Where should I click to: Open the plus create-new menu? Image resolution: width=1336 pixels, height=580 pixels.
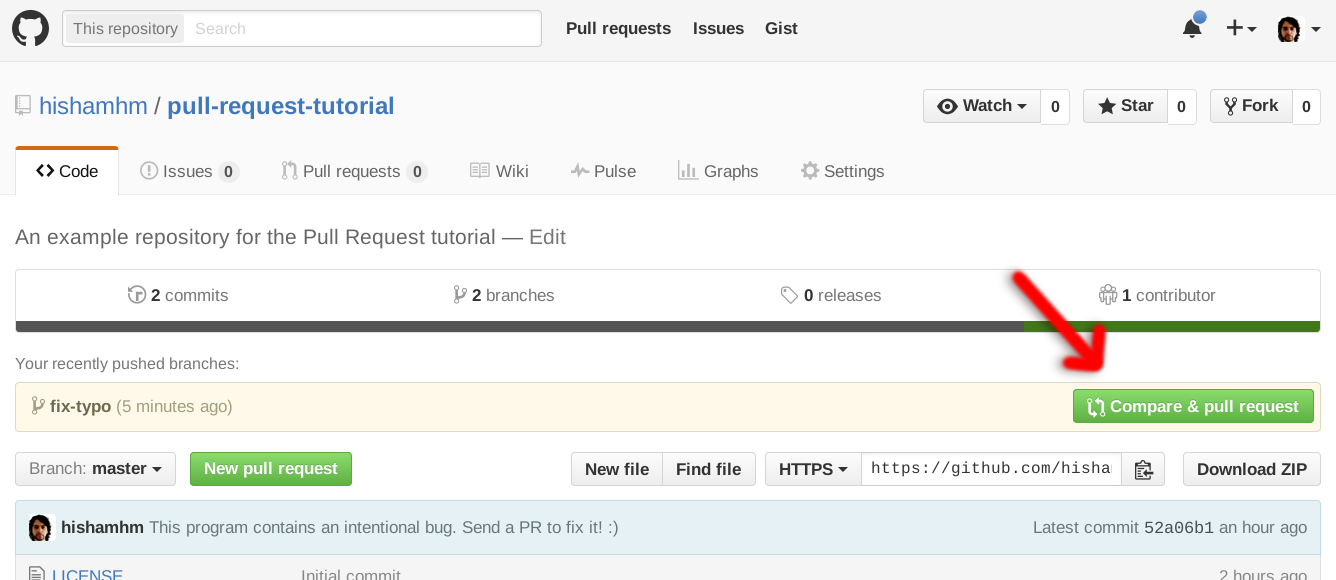tap(1241, 28)
